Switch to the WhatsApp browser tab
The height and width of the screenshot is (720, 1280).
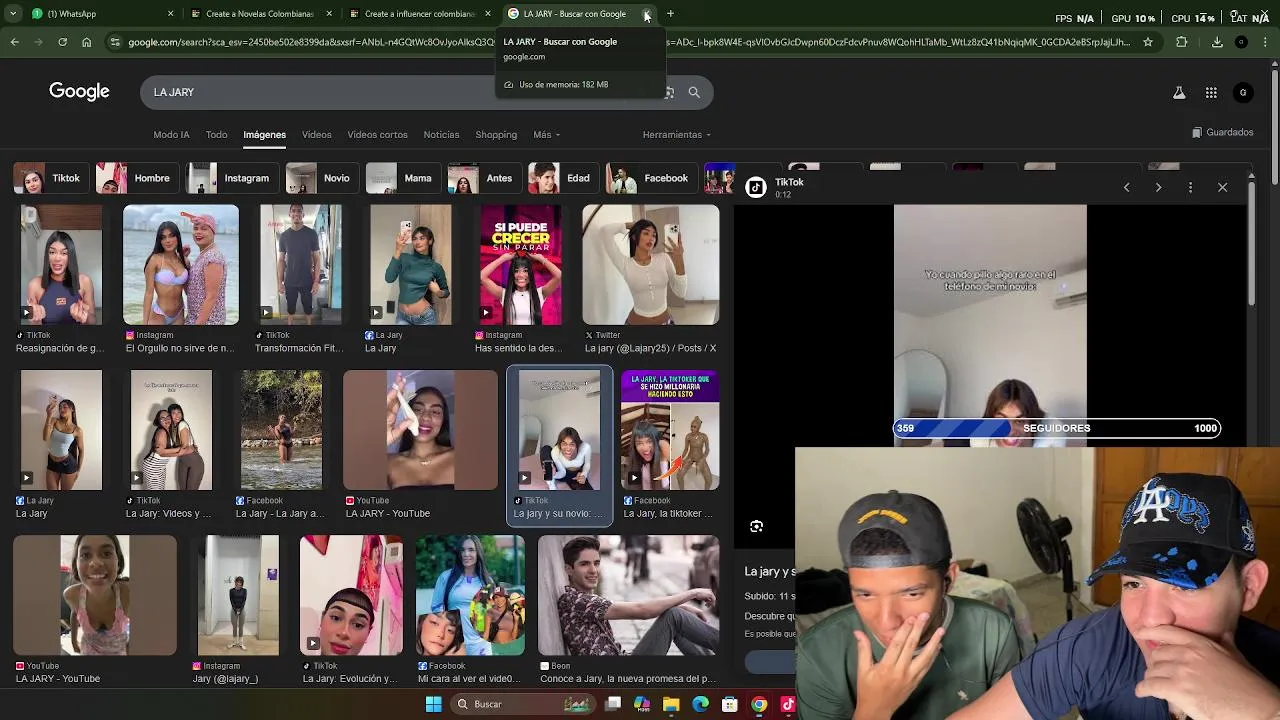[x=100, y=14]
